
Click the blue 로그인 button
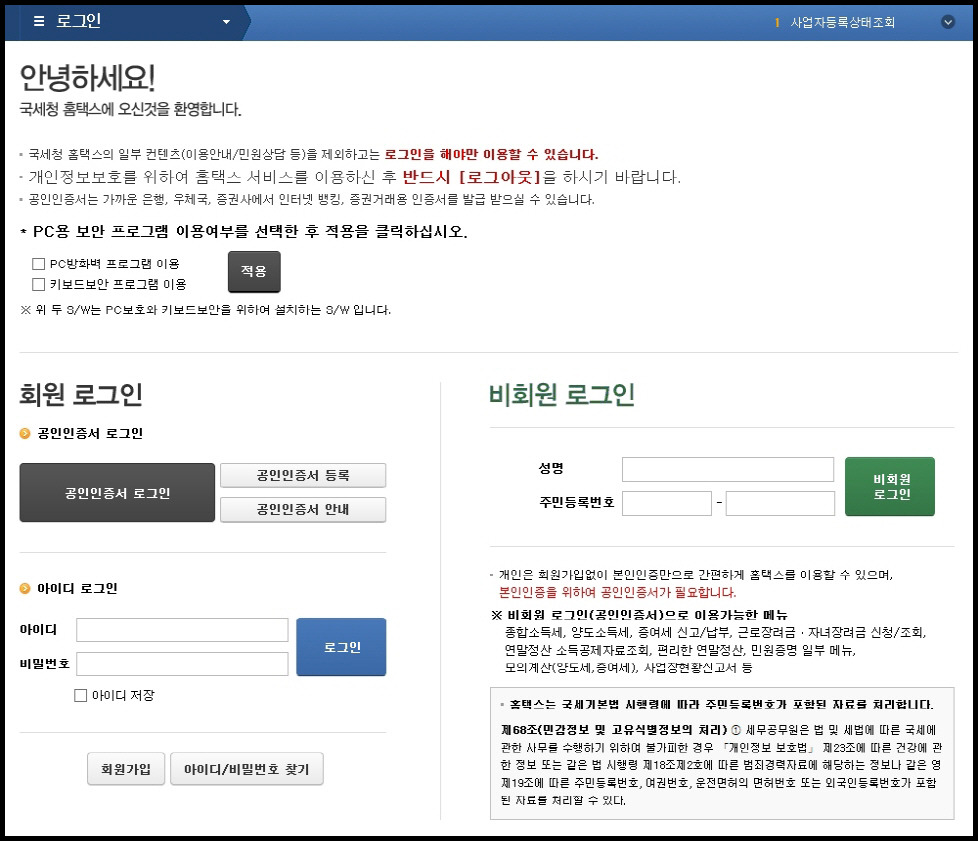341,647
